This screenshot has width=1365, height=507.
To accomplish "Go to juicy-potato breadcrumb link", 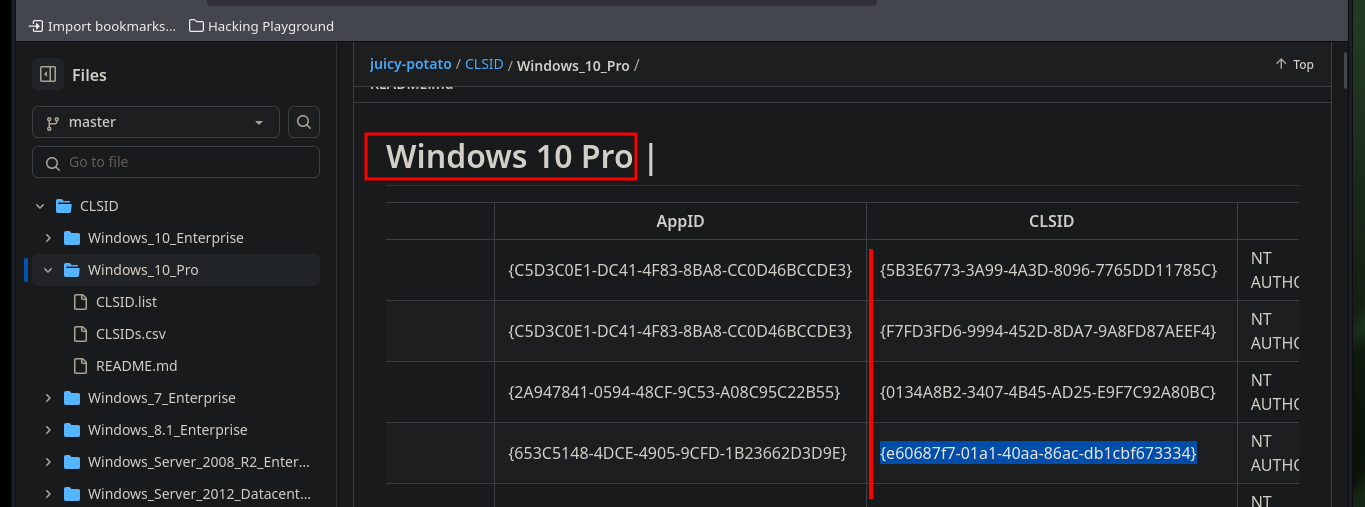I will pos(410,64).
